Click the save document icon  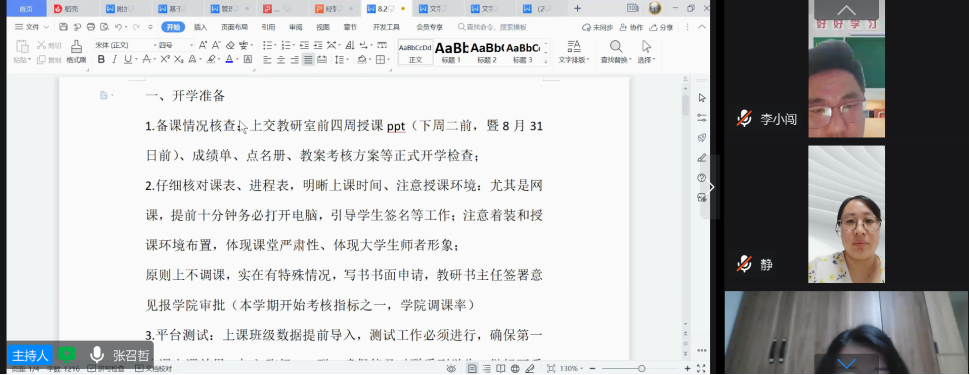click(x=63, y=27)
